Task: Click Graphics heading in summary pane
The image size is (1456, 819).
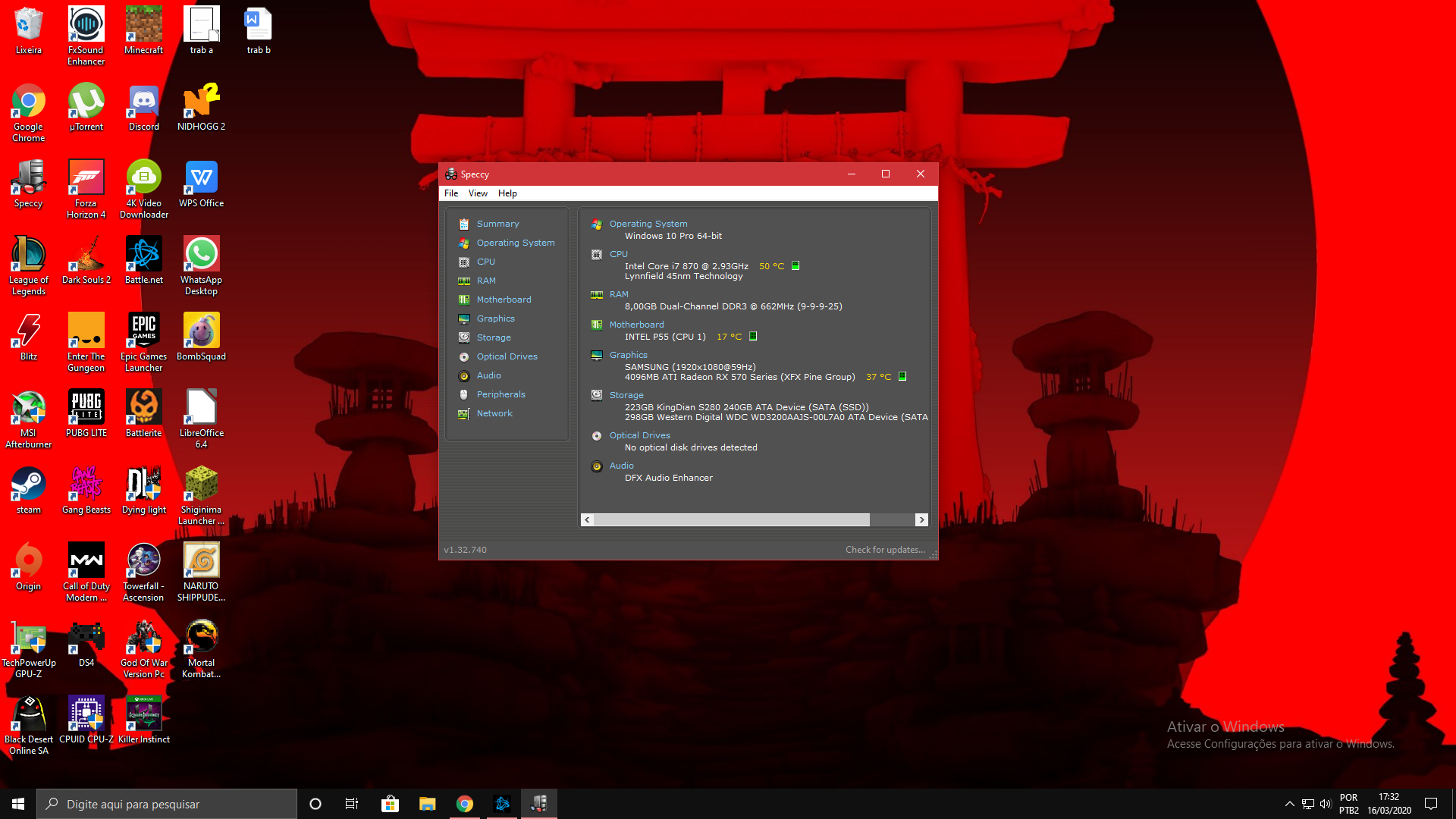Action: (x=629, y=355)
